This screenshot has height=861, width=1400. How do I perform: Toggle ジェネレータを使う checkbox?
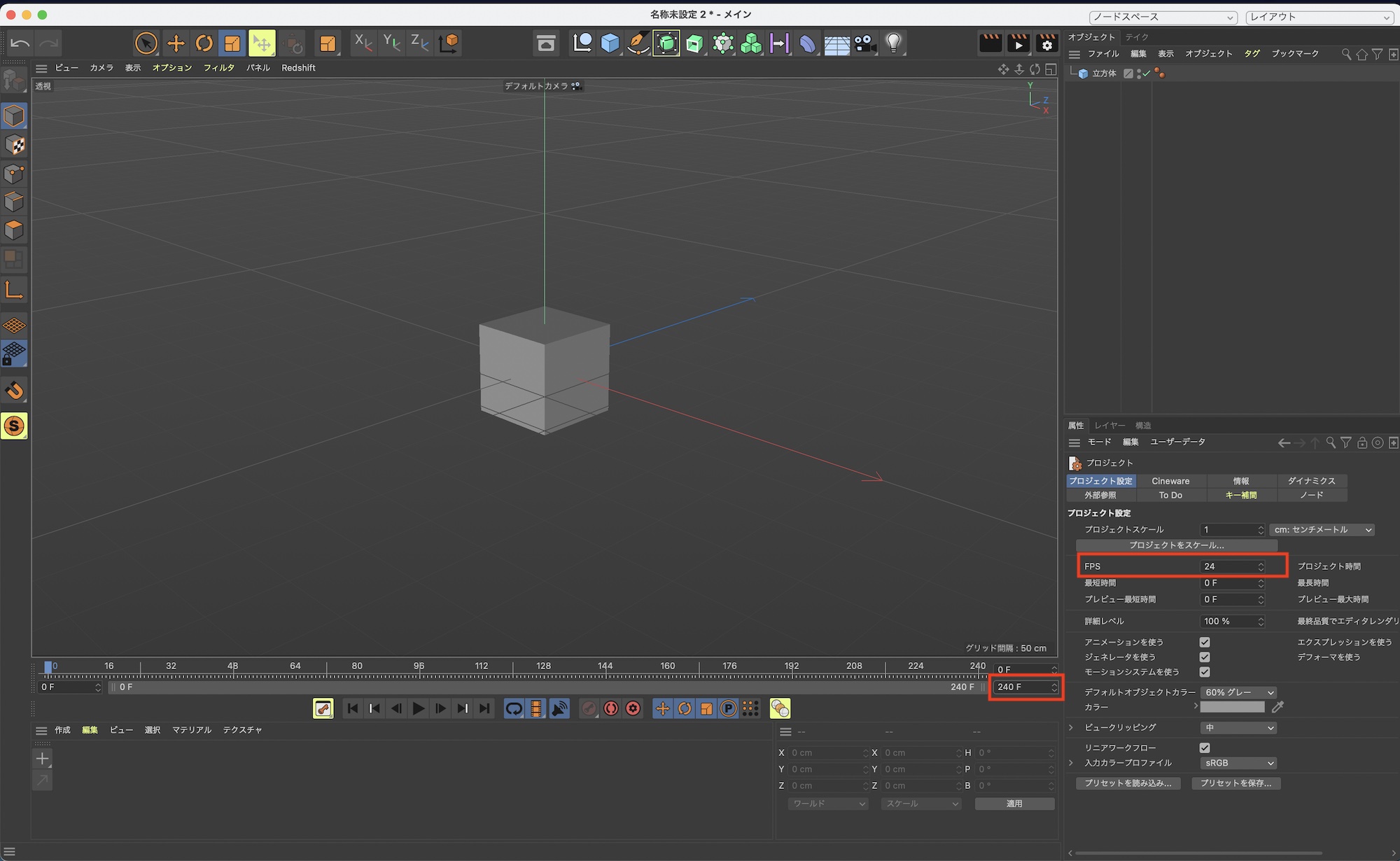coord(1204,657)
